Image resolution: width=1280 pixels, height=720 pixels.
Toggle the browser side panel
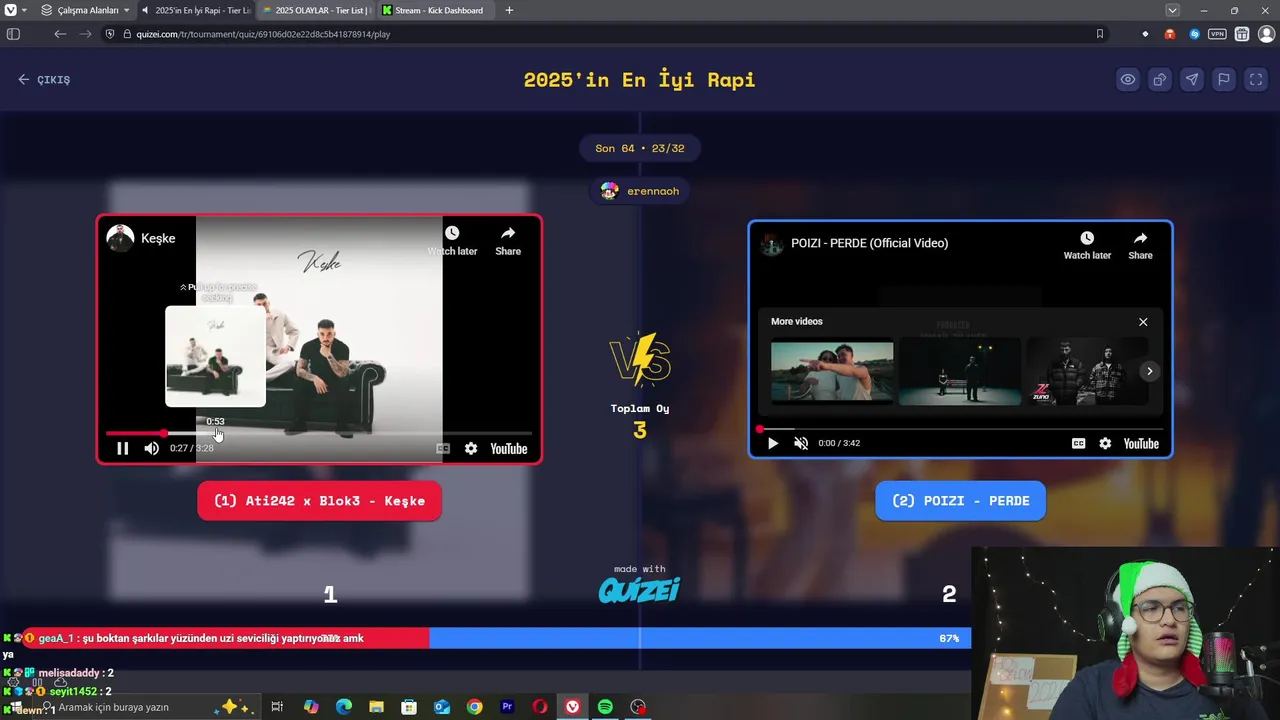[x=13, y=34]
